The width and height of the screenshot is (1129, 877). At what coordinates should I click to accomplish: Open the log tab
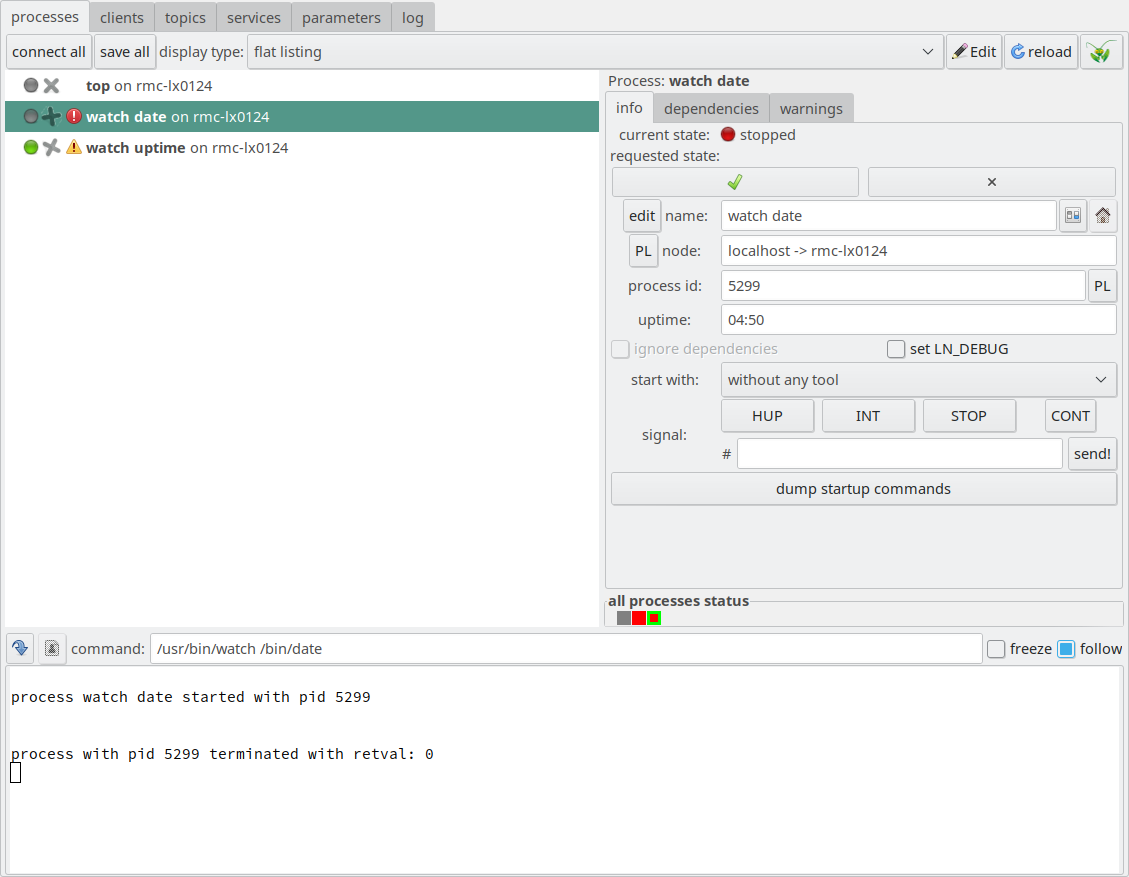413,18
